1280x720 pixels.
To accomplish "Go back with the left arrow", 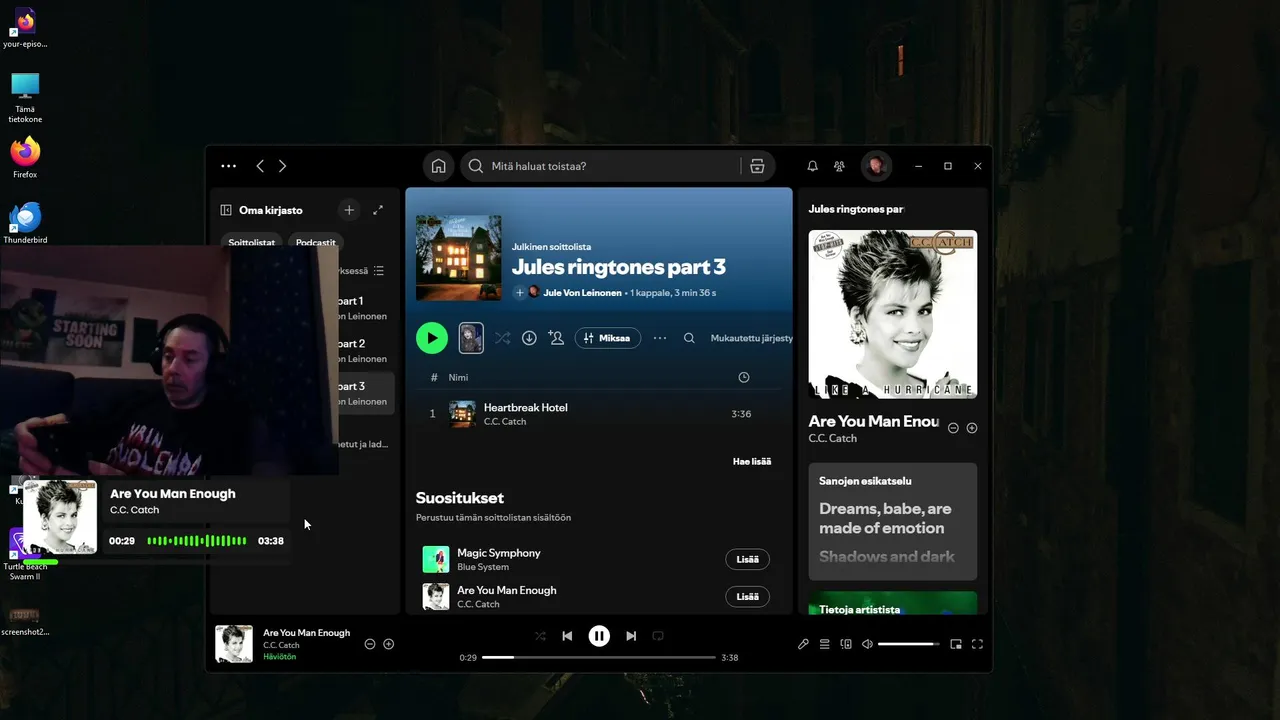I will (260, 166).
